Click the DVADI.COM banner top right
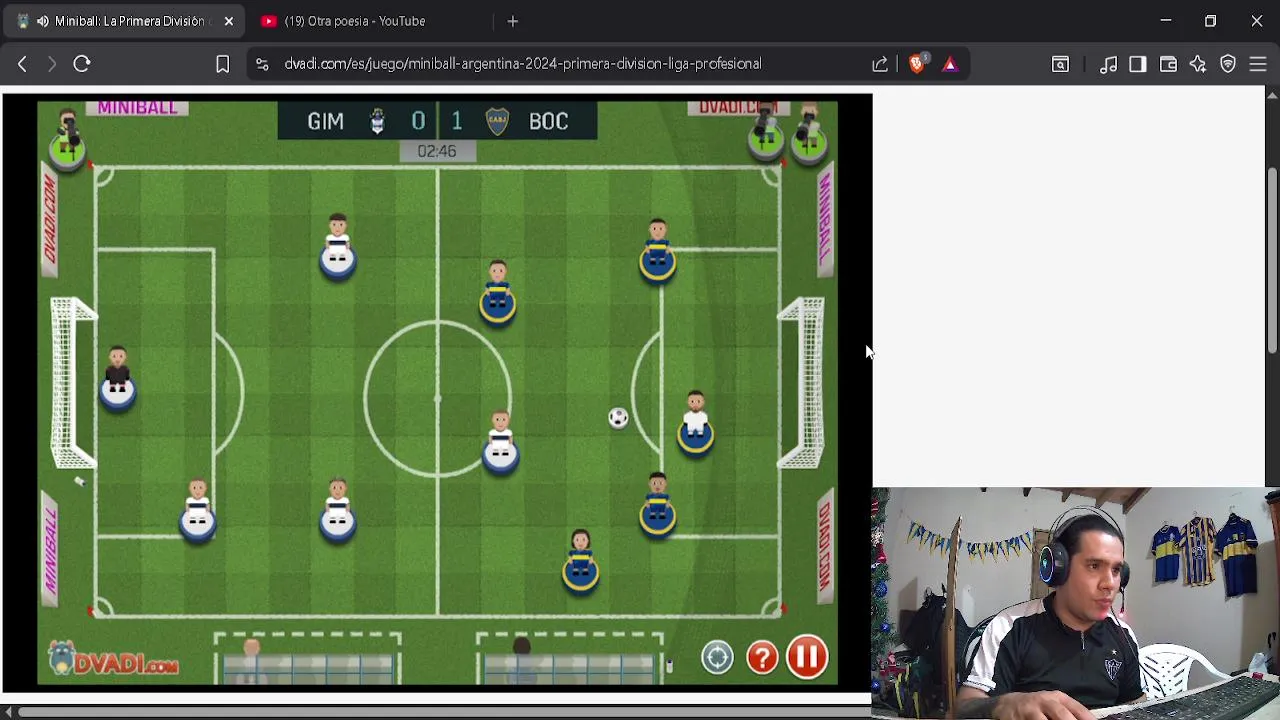Screen dimensions: 1280x720 (x=738, y=107)
